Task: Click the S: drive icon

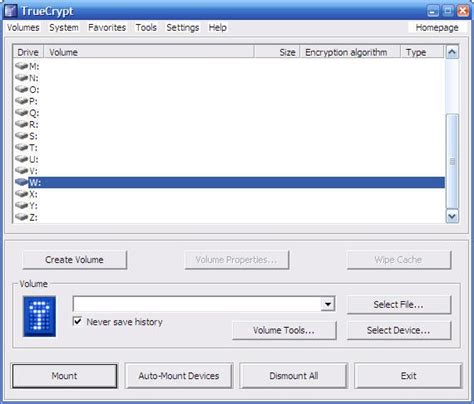Action: [x=22, y=136]
